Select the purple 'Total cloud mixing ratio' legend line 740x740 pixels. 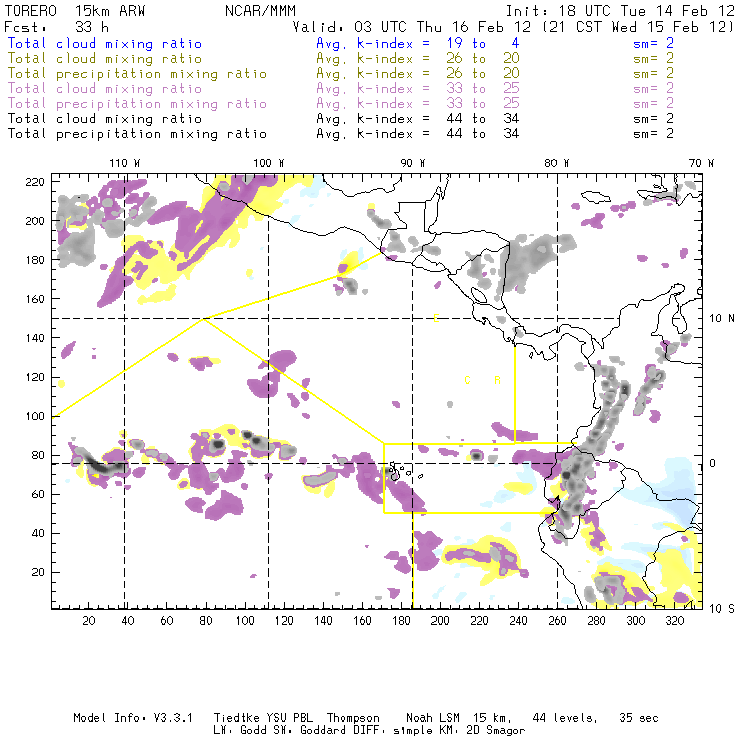pos(105,89)
